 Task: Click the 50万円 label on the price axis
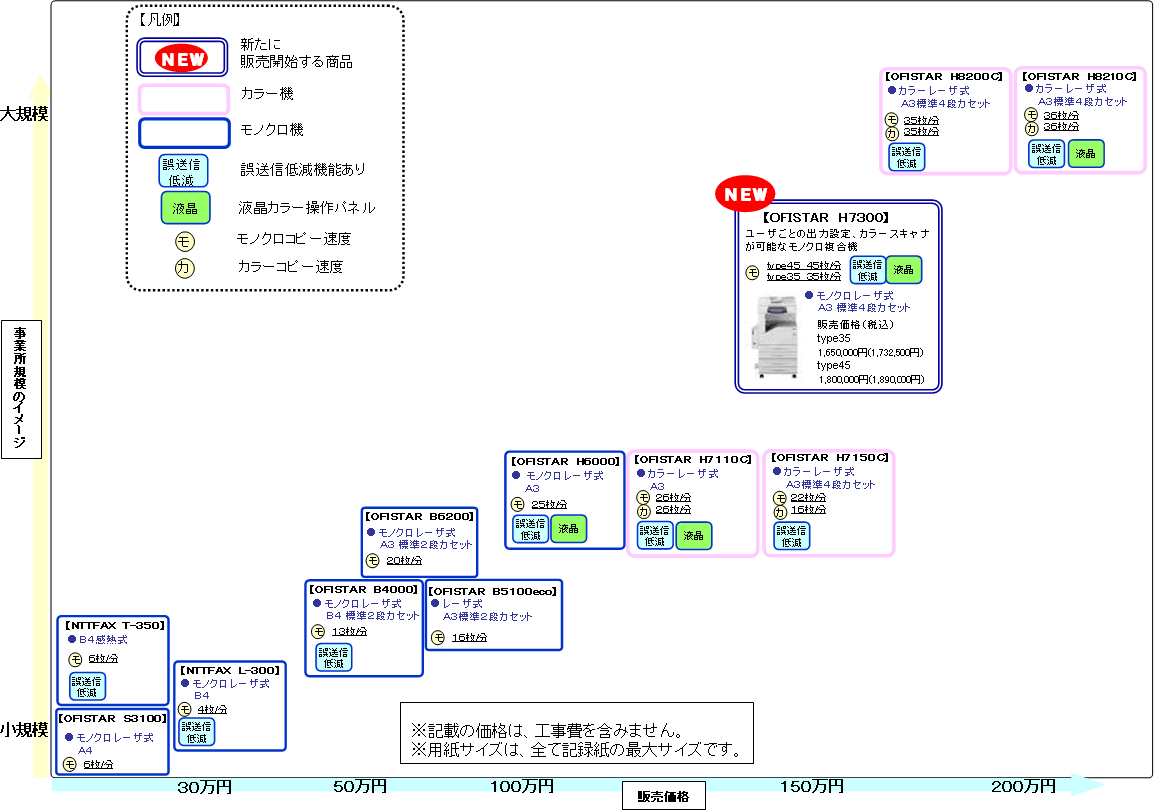(x=360, y=786)
